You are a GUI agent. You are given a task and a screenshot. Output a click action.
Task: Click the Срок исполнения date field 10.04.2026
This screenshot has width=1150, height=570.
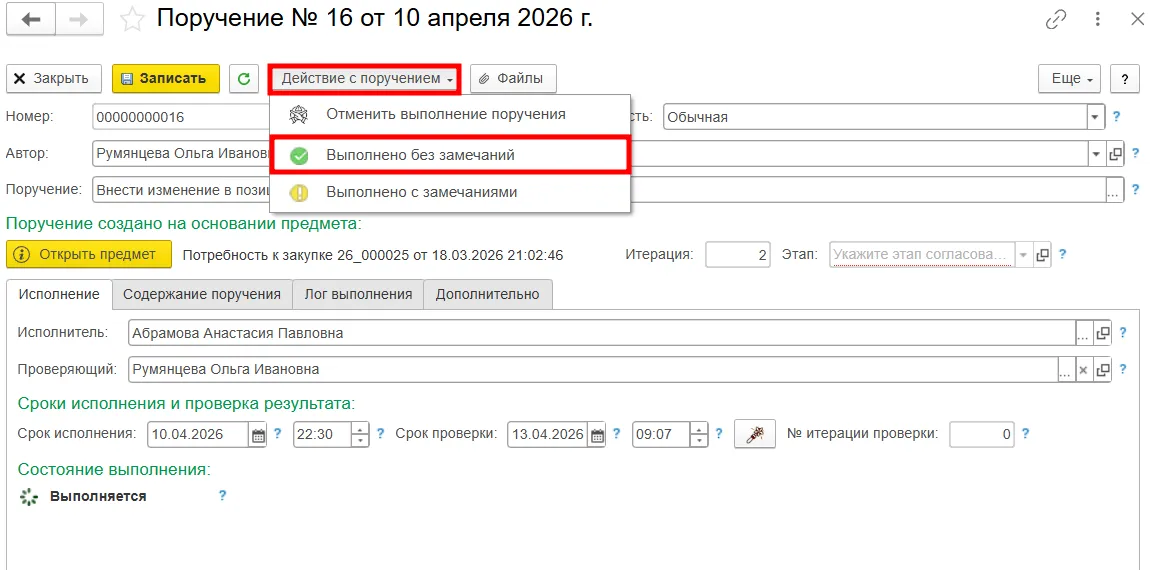(x=199, y=434)
